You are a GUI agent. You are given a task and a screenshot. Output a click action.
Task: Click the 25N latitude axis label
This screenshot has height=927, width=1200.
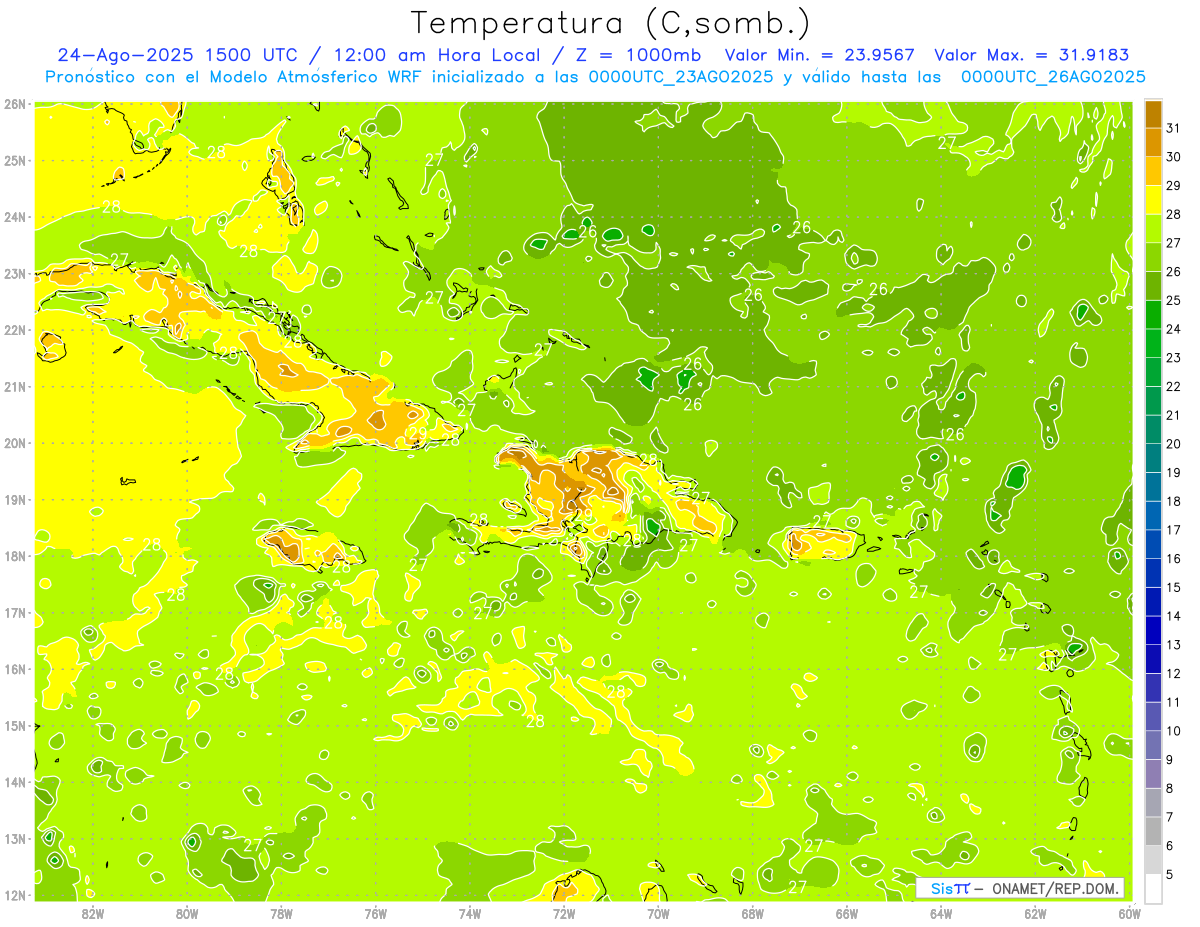(14, 160)
